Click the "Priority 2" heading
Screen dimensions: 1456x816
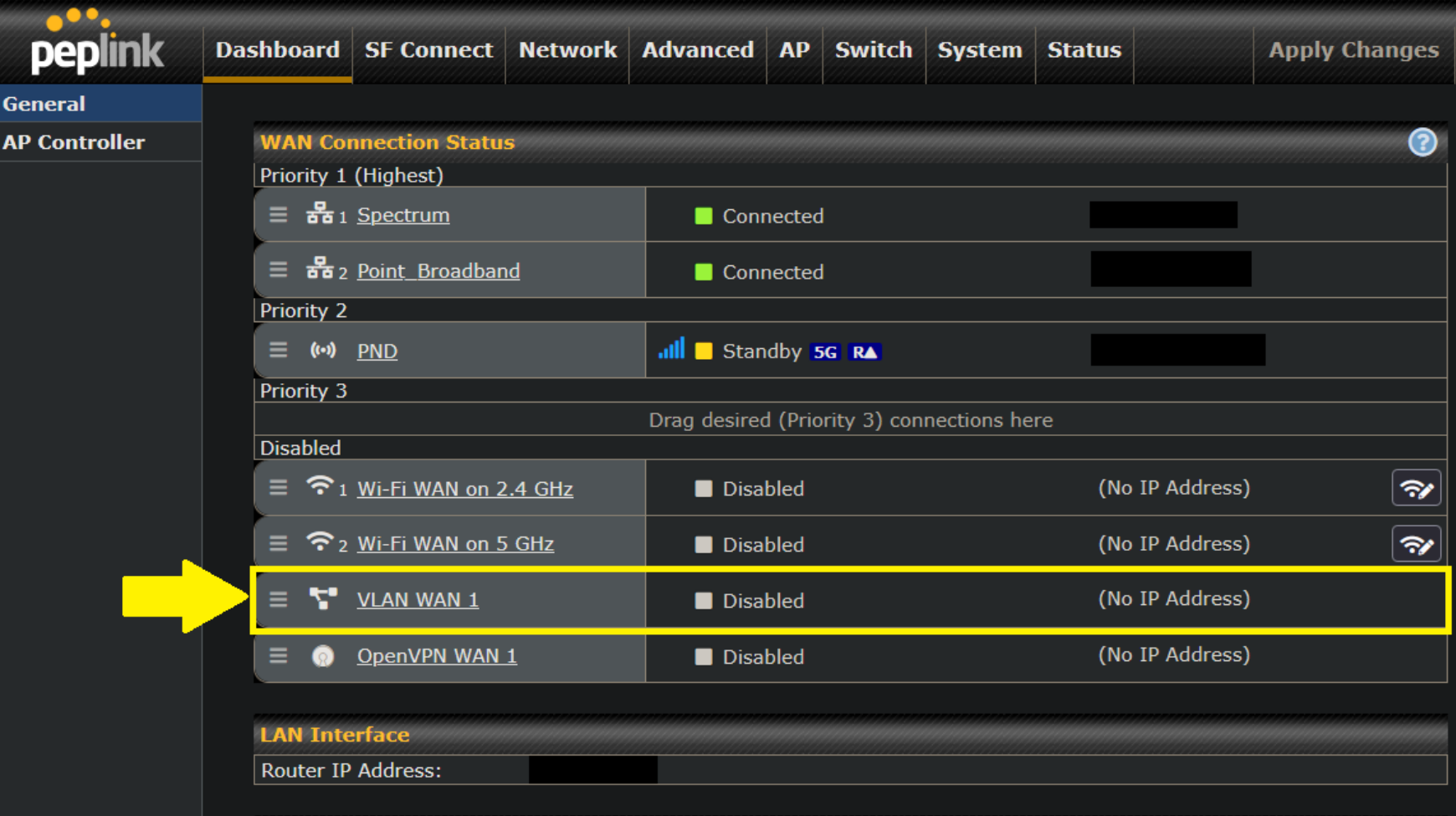[x=303, y=310]
